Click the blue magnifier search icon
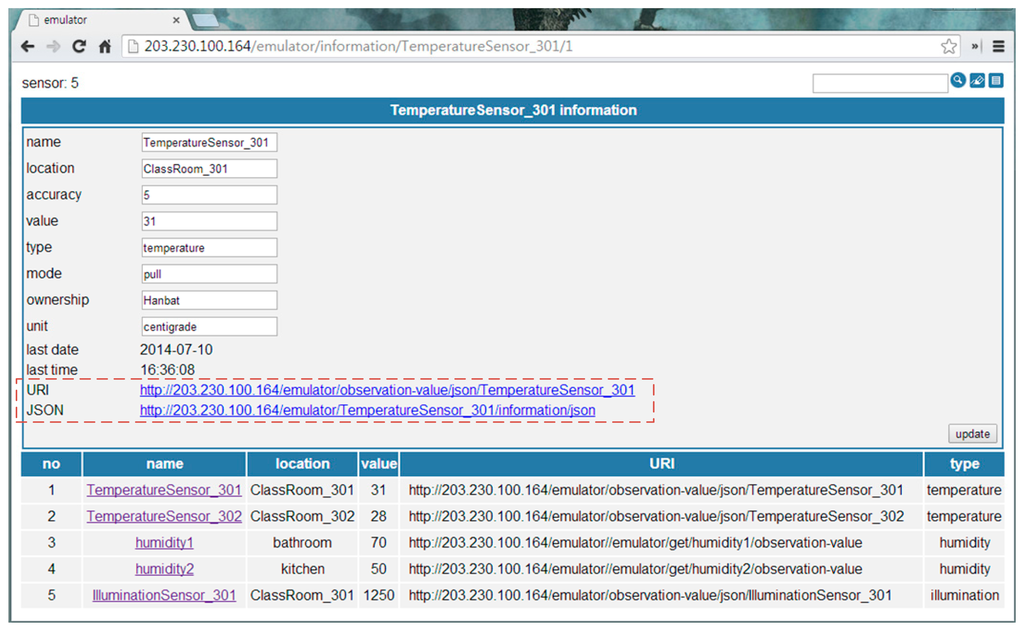The image size is (1024, 631). pos(958,81)
